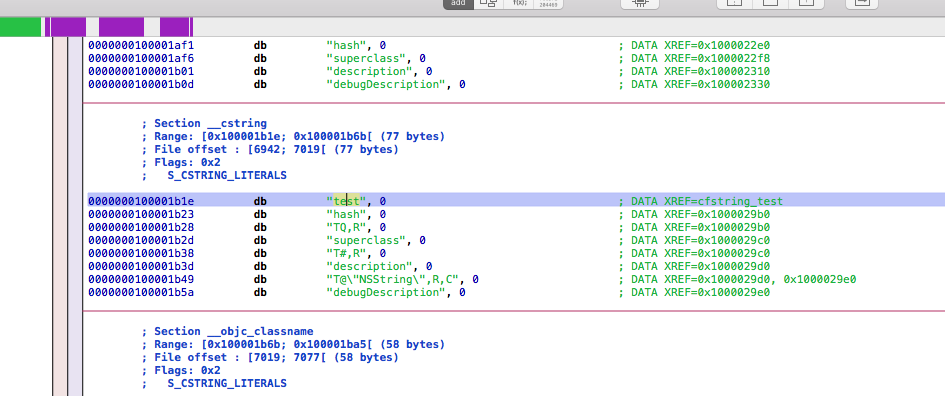Select the "T#,R" string
This screenshot has height=396, width=945.
[347, 253]
